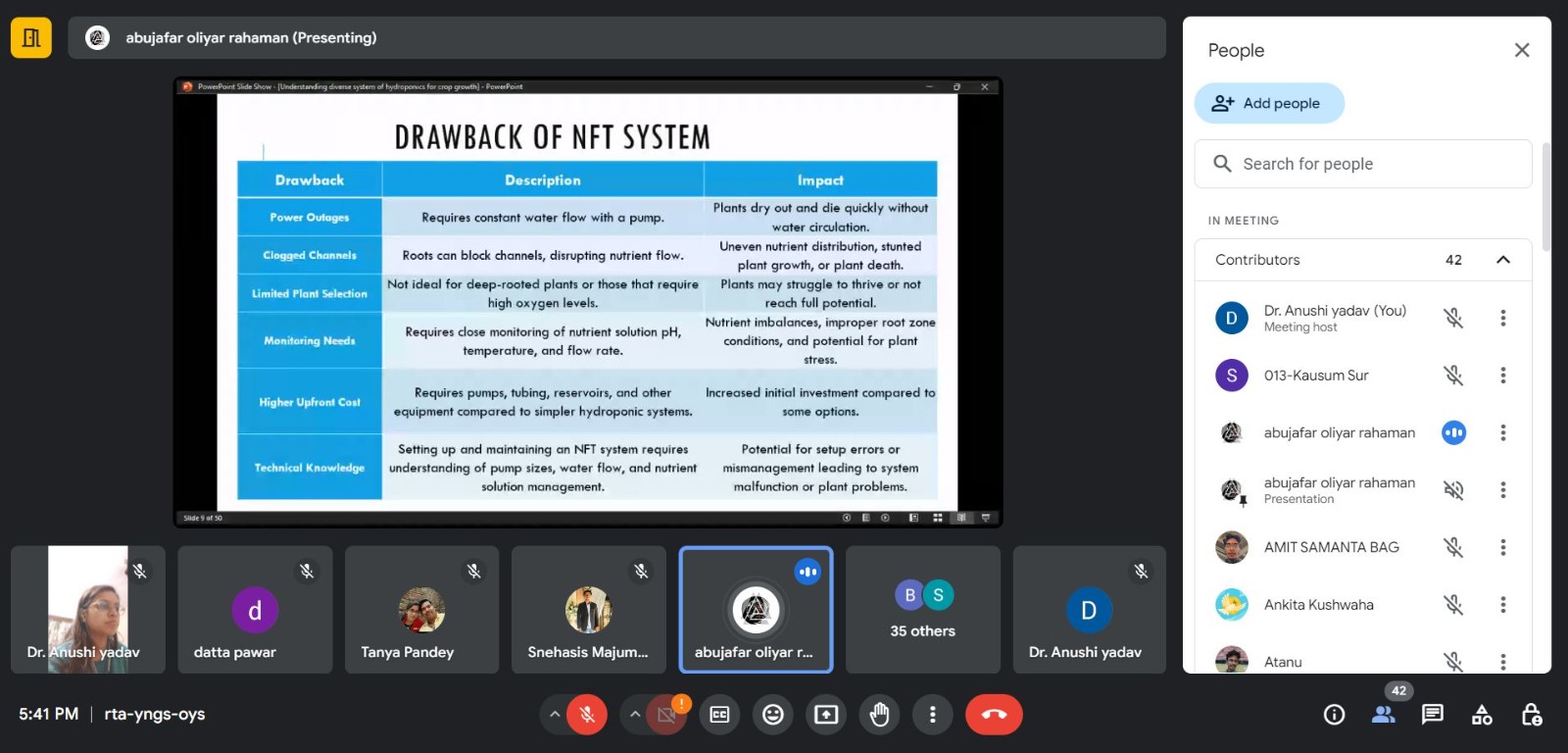Open audio settings arrow beside microphone

[x=555, y=715]
